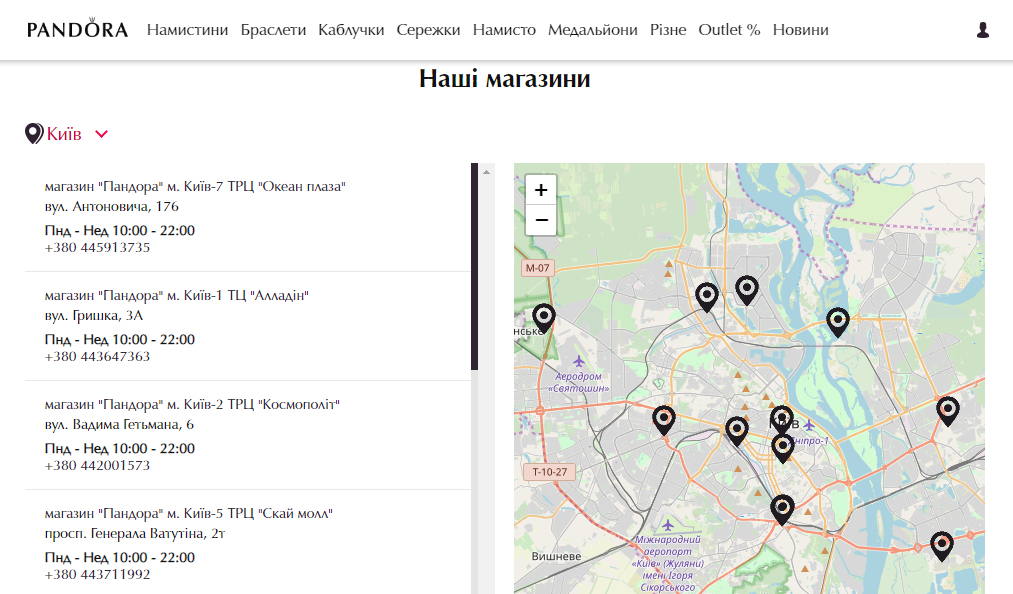Click the phone number +380 442001573

pyautogui.click(x=97, y=465)
